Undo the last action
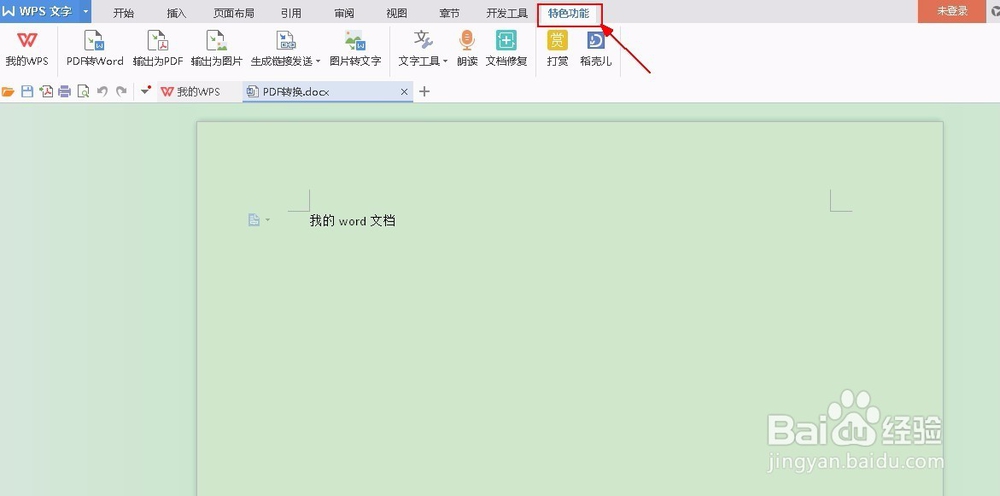 102,92
